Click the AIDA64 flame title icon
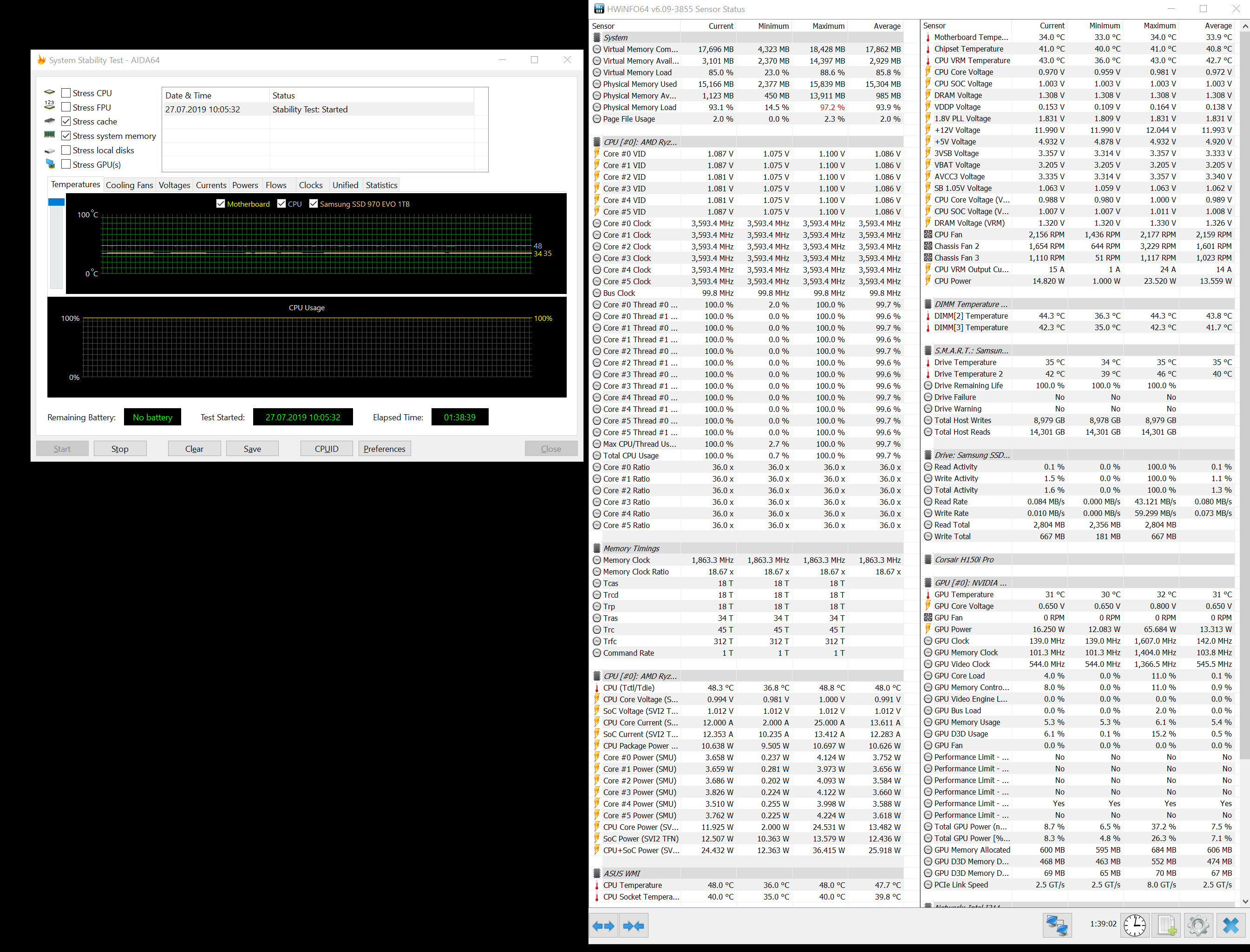 [x=41, y=60]
